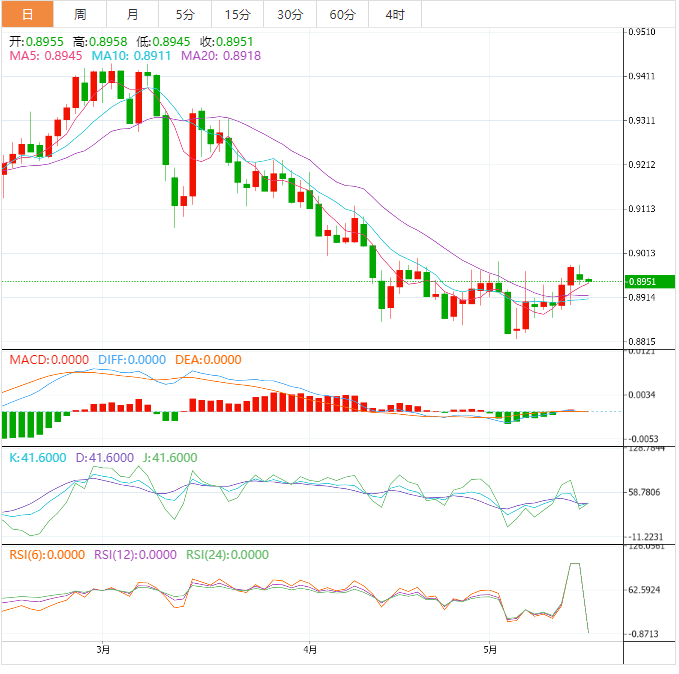Switch to the 月 monthly tab
Screen dimensions: 679x674
tap(133, 14)
